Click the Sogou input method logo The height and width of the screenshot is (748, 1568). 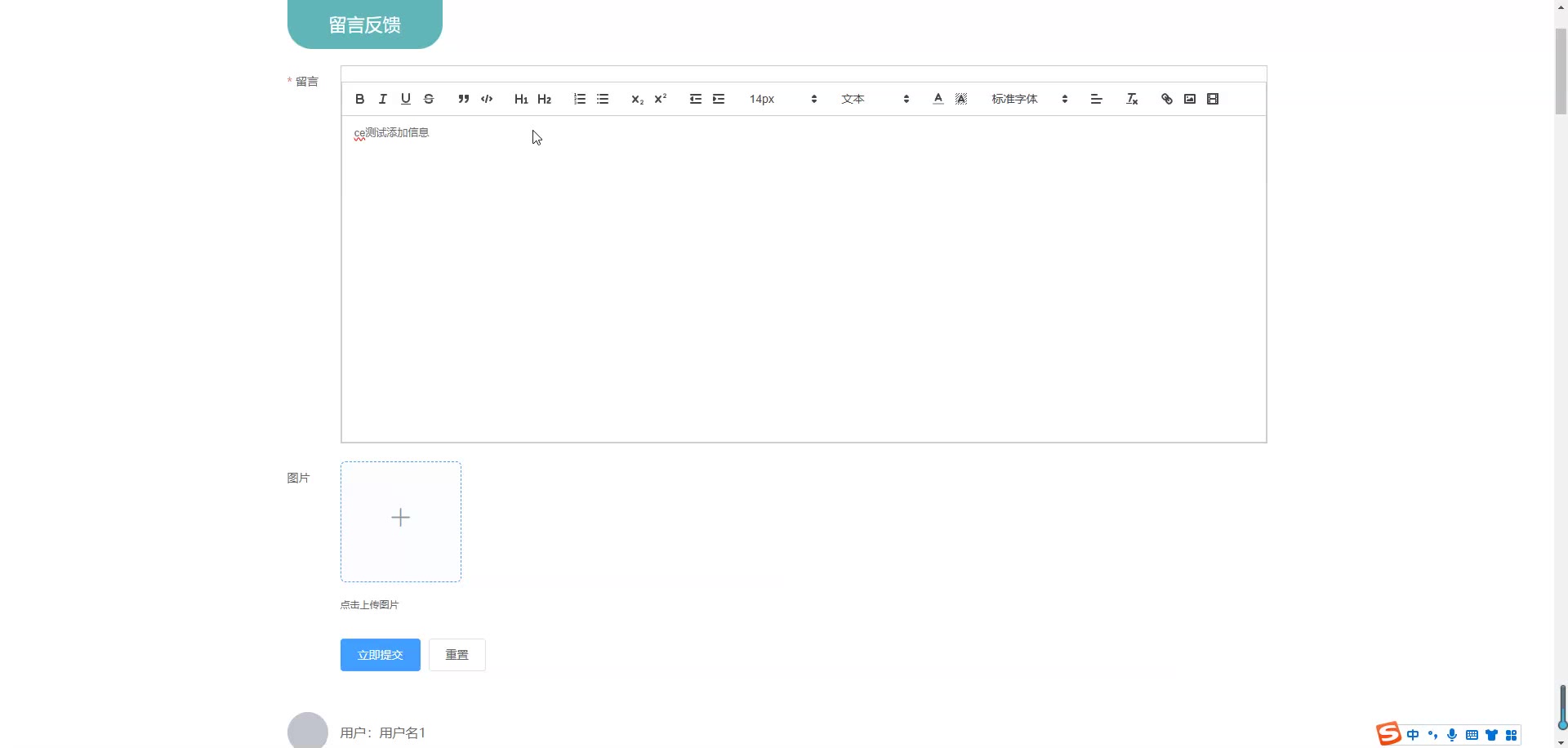1388,734
